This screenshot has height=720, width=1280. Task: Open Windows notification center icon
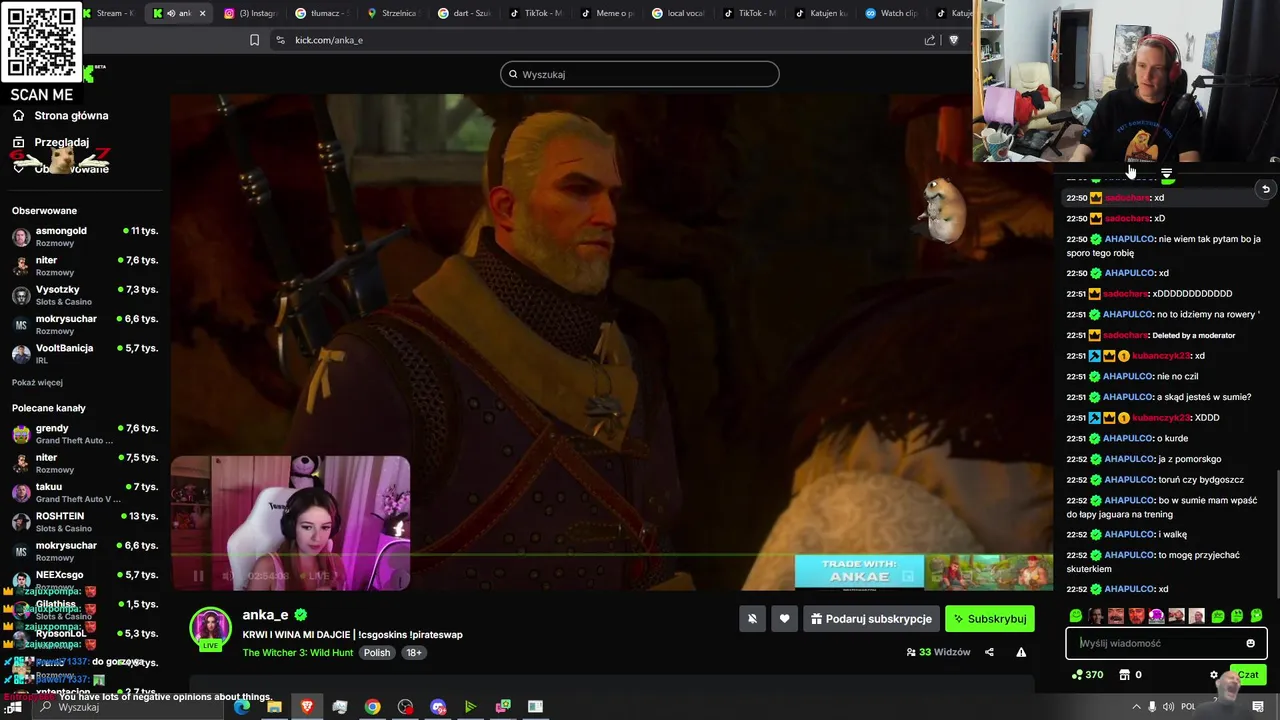coord(1258,707)
